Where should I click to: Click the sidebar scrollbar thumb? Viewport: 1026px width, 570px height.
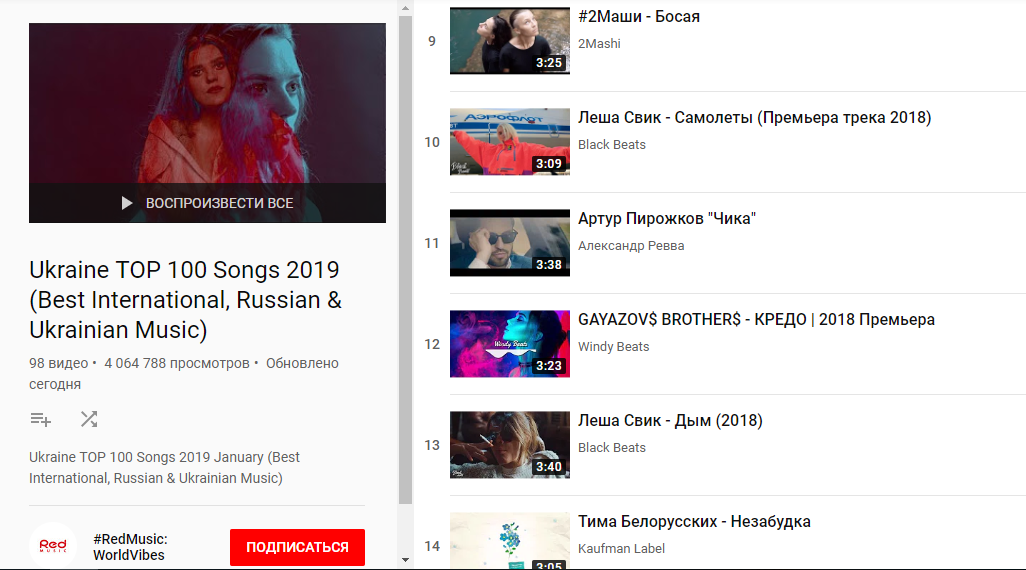pos(405,260)
